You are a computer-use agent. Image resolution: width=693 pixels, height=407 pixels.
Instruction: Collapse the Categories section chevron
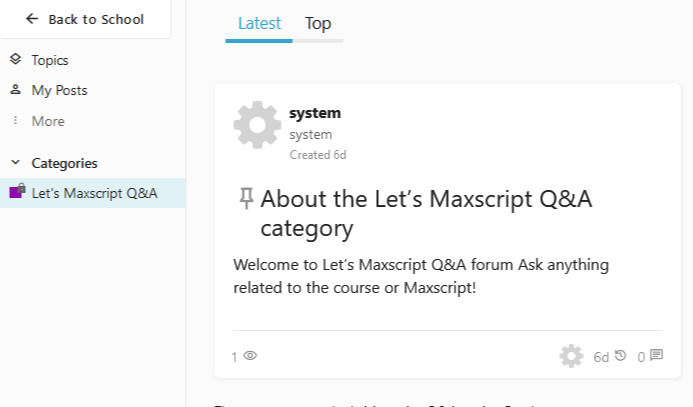(15, 163)
